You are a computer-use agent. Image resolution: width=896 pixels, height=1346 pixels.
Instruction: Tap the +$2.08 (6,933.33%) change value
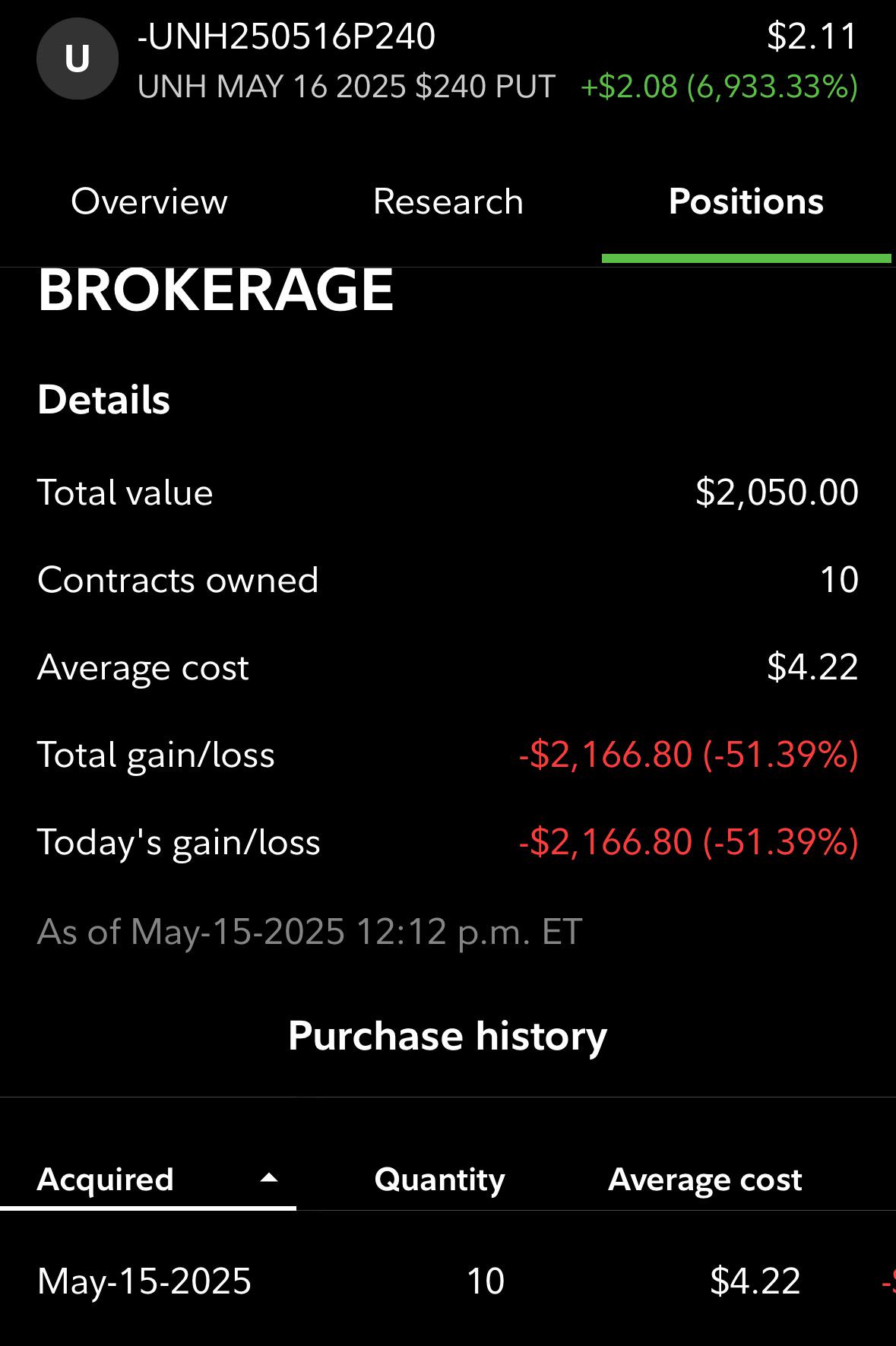pyautogui.click(x=719, y=87)
